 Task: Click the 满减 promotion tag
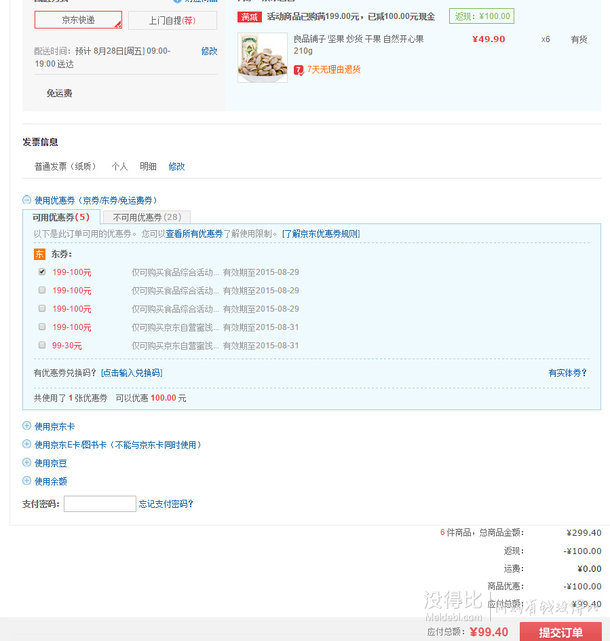coord(249,17)
